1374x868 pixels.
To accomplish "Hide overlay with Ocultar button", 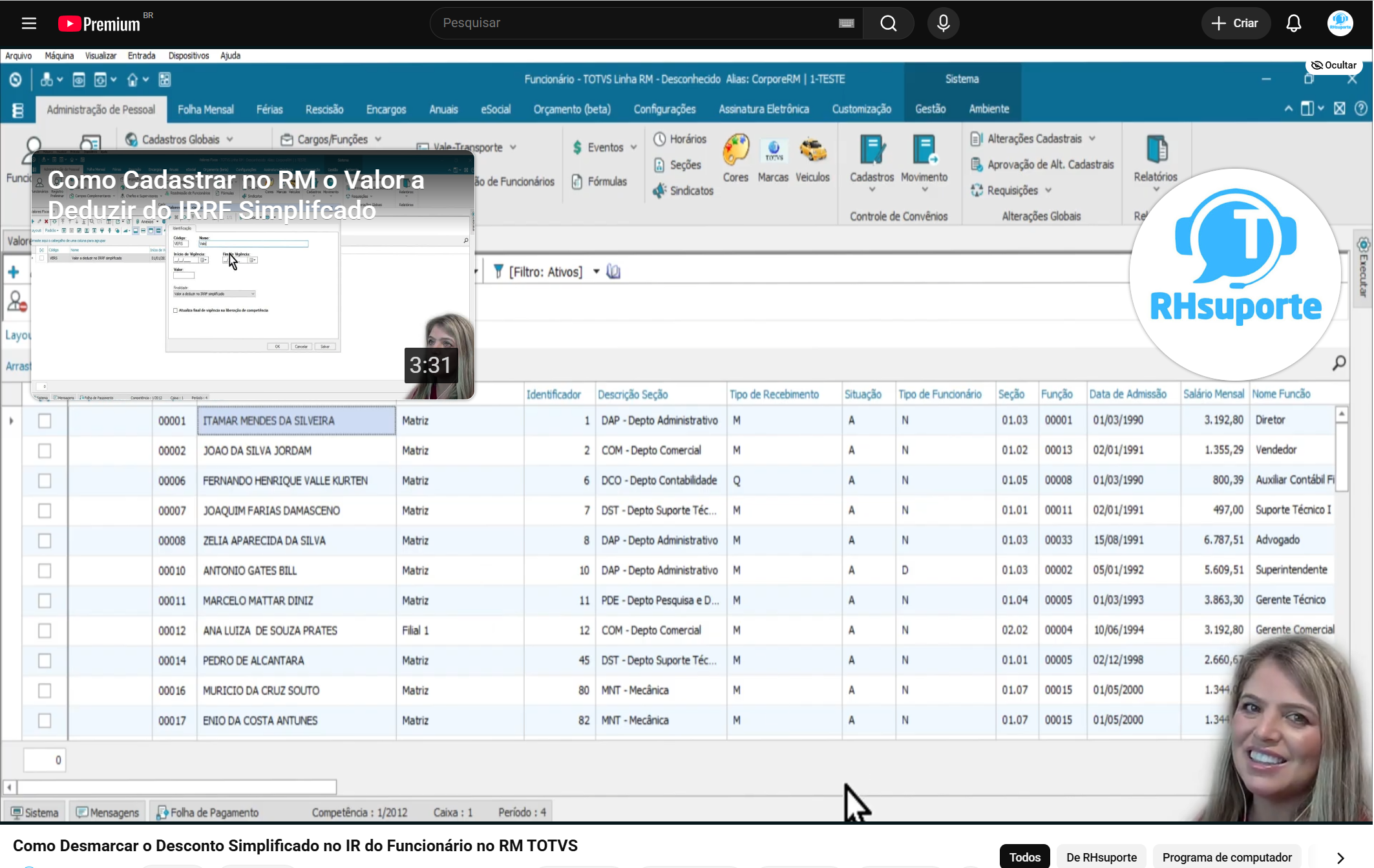I will [1334, 65].
